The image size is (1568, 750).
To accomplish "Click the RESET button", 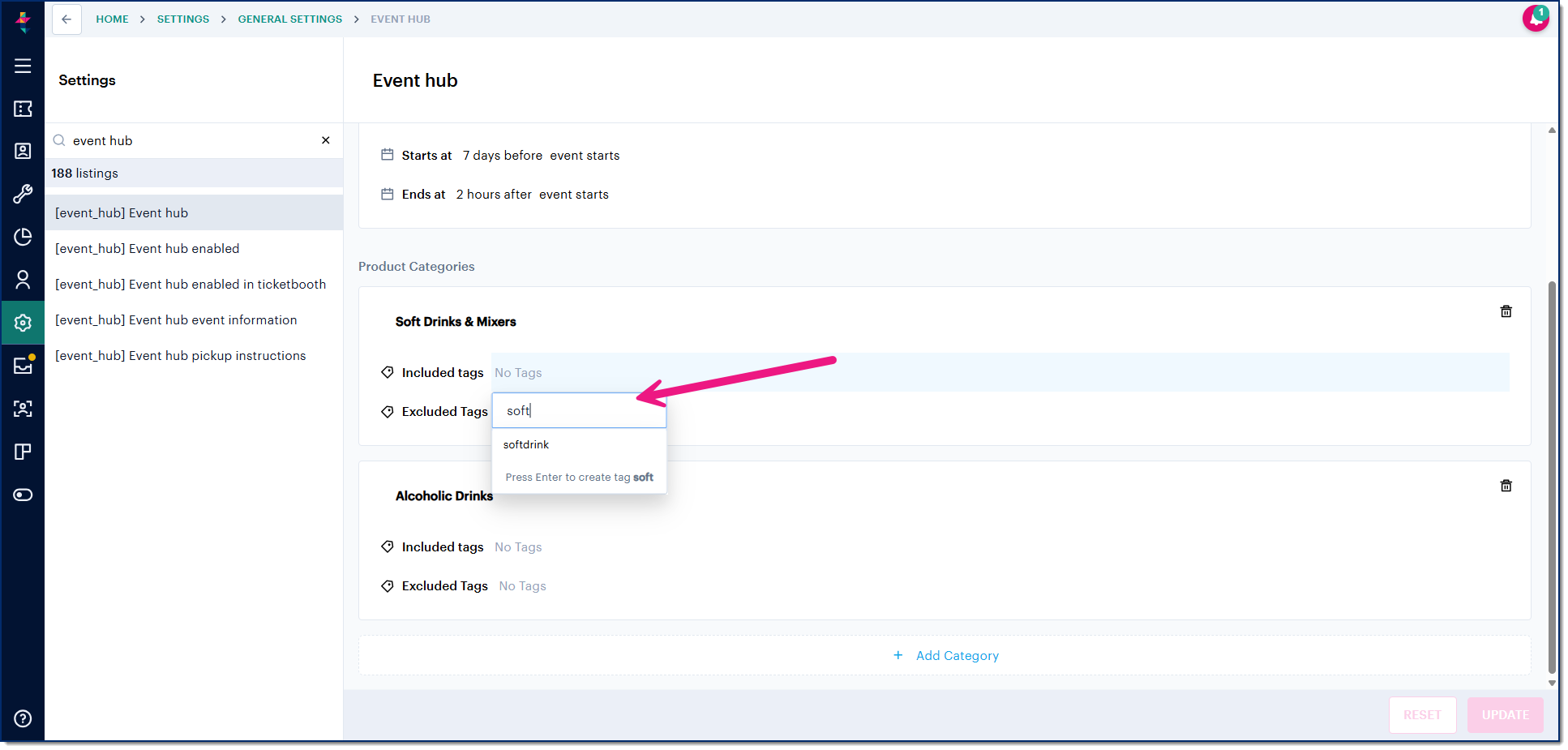I will point(1422,715).
